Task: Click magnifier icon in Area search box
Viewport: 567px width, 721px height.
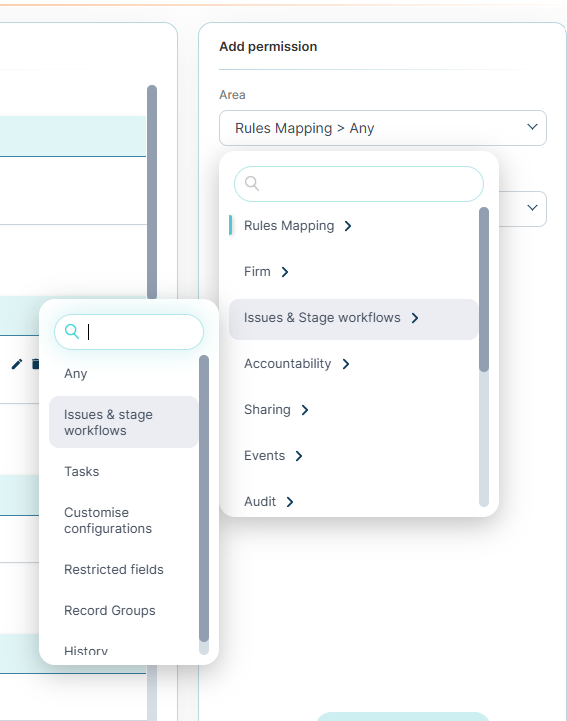Action: pyautogui.click(x=252, y=183)
